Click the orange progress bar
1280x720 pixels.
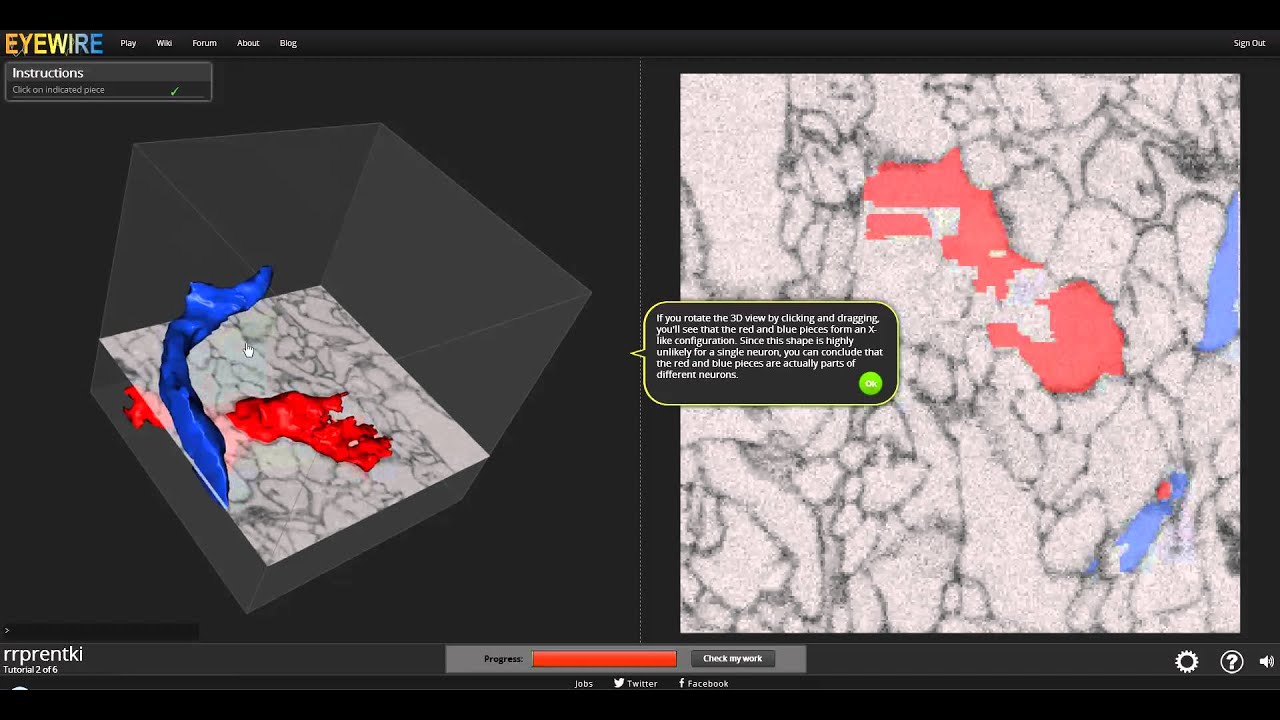point(605,659)
